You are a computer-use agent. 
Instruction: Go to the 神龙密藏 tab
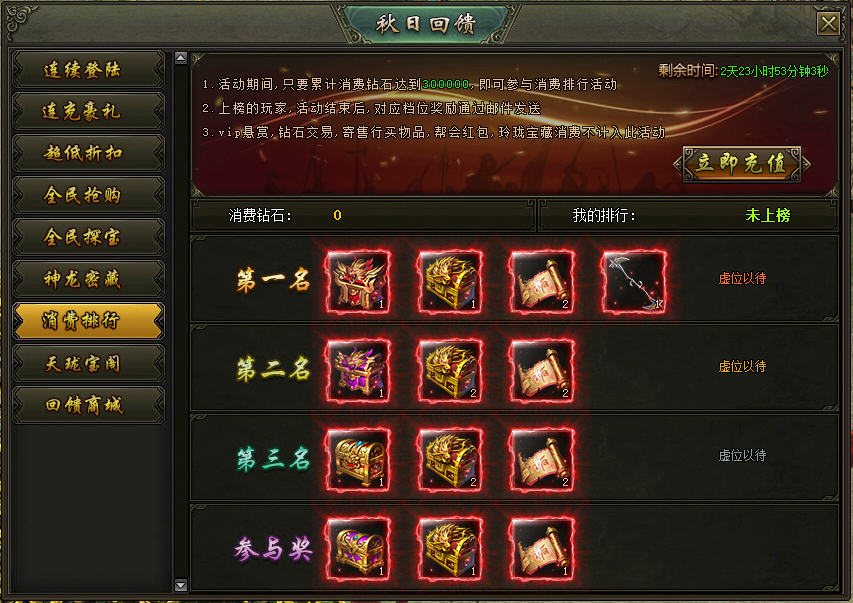pyautogui.click(x=88, y=279)
